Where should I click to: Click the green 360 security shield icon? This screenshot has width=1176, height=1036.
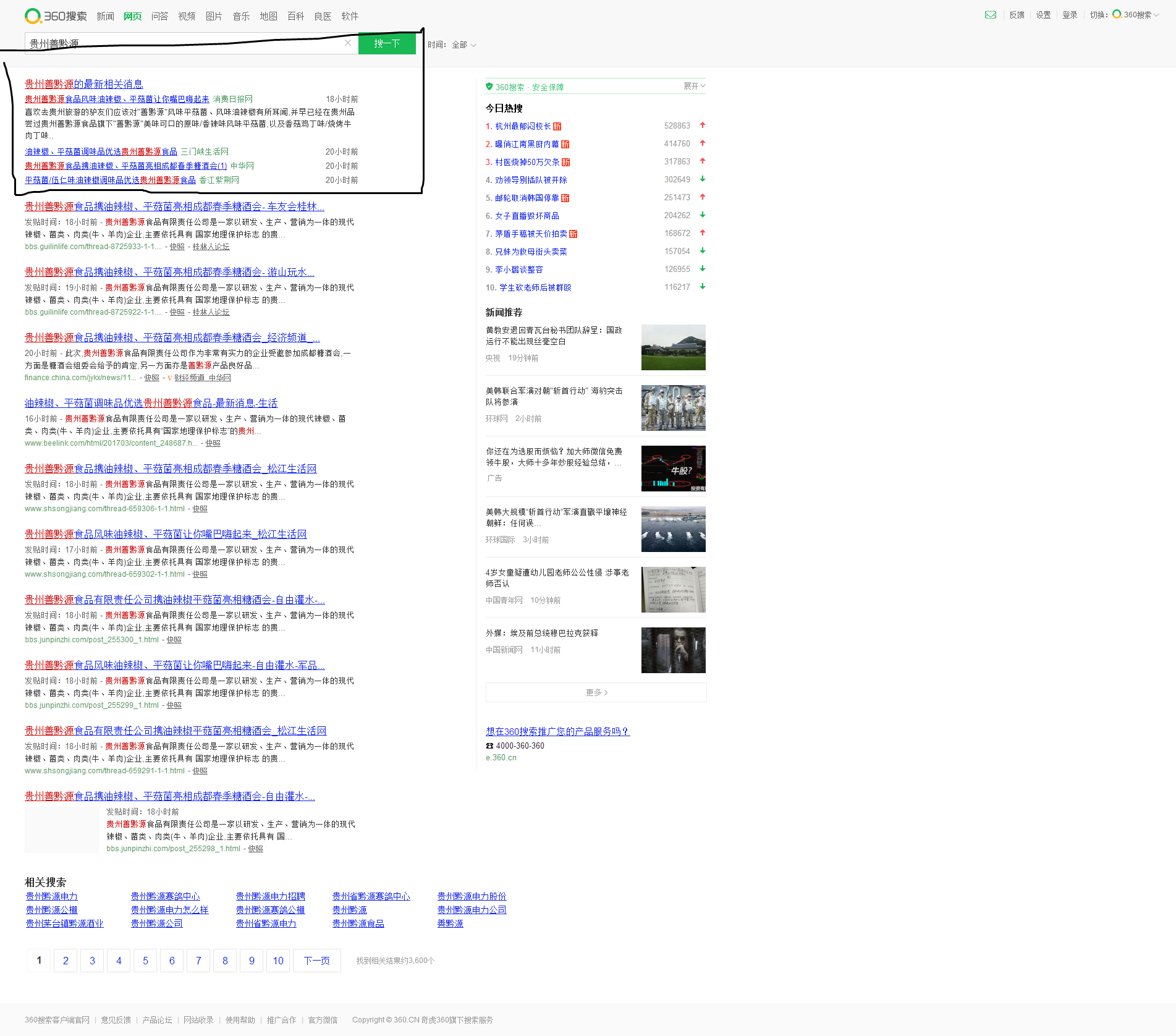pos(489,87)
